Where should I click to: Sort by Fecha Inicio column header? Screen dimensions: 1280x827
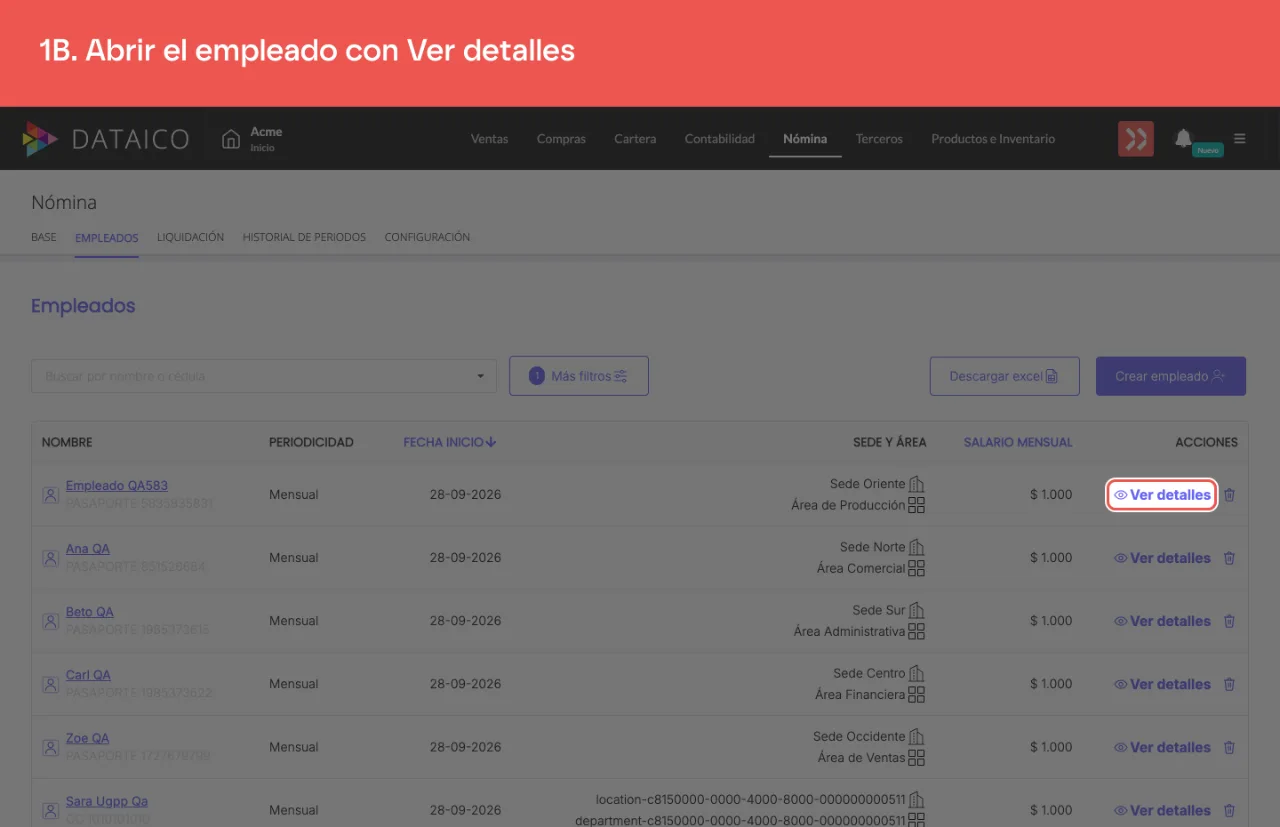(x=450, y=442)
